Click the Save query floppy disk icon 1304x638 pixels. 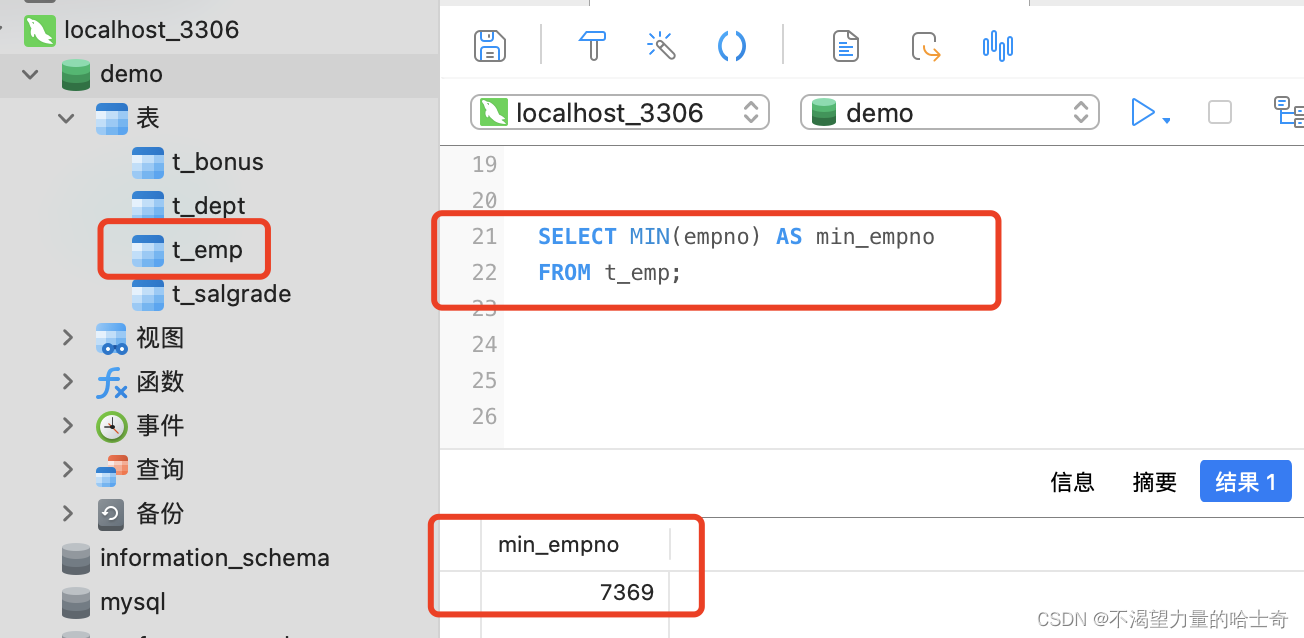[x=489, y=46]
